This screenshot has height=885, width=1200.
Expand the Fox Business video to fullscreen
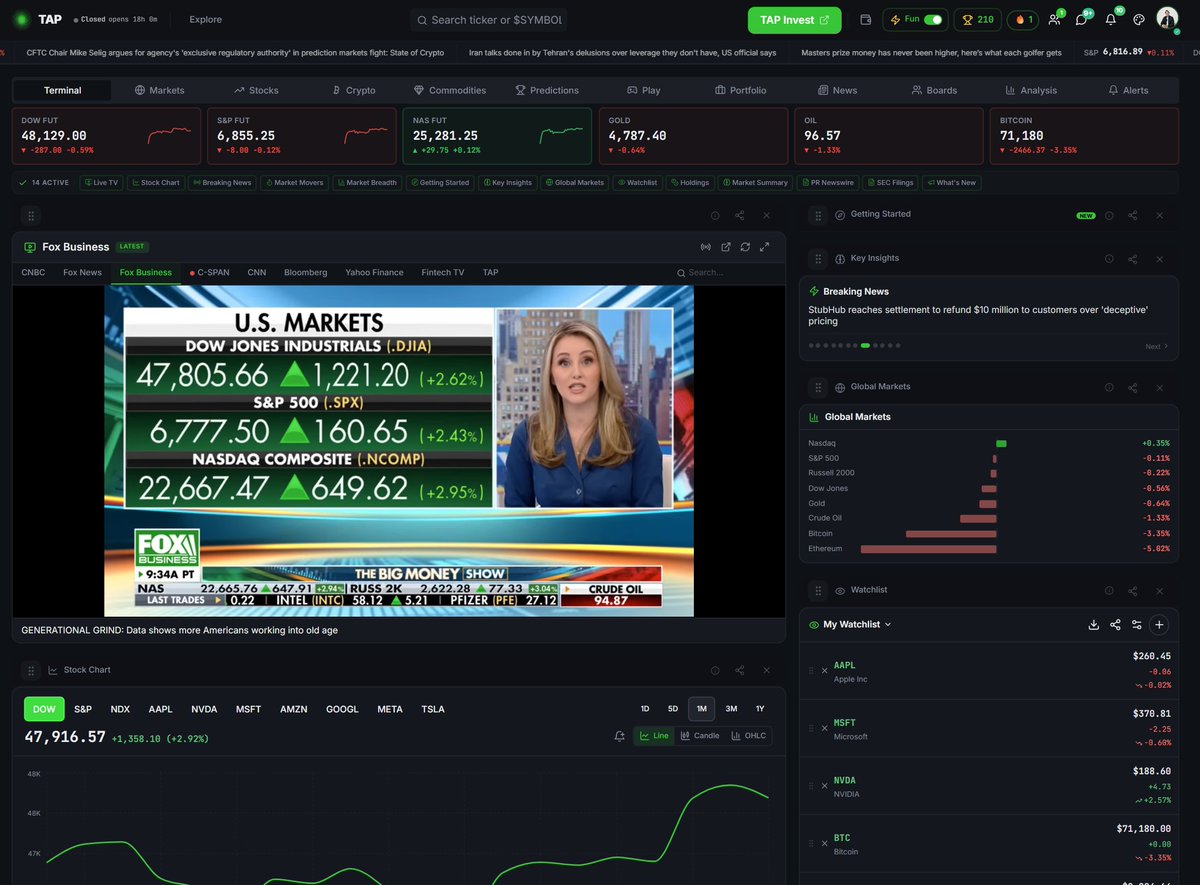(x=765, y=247)
